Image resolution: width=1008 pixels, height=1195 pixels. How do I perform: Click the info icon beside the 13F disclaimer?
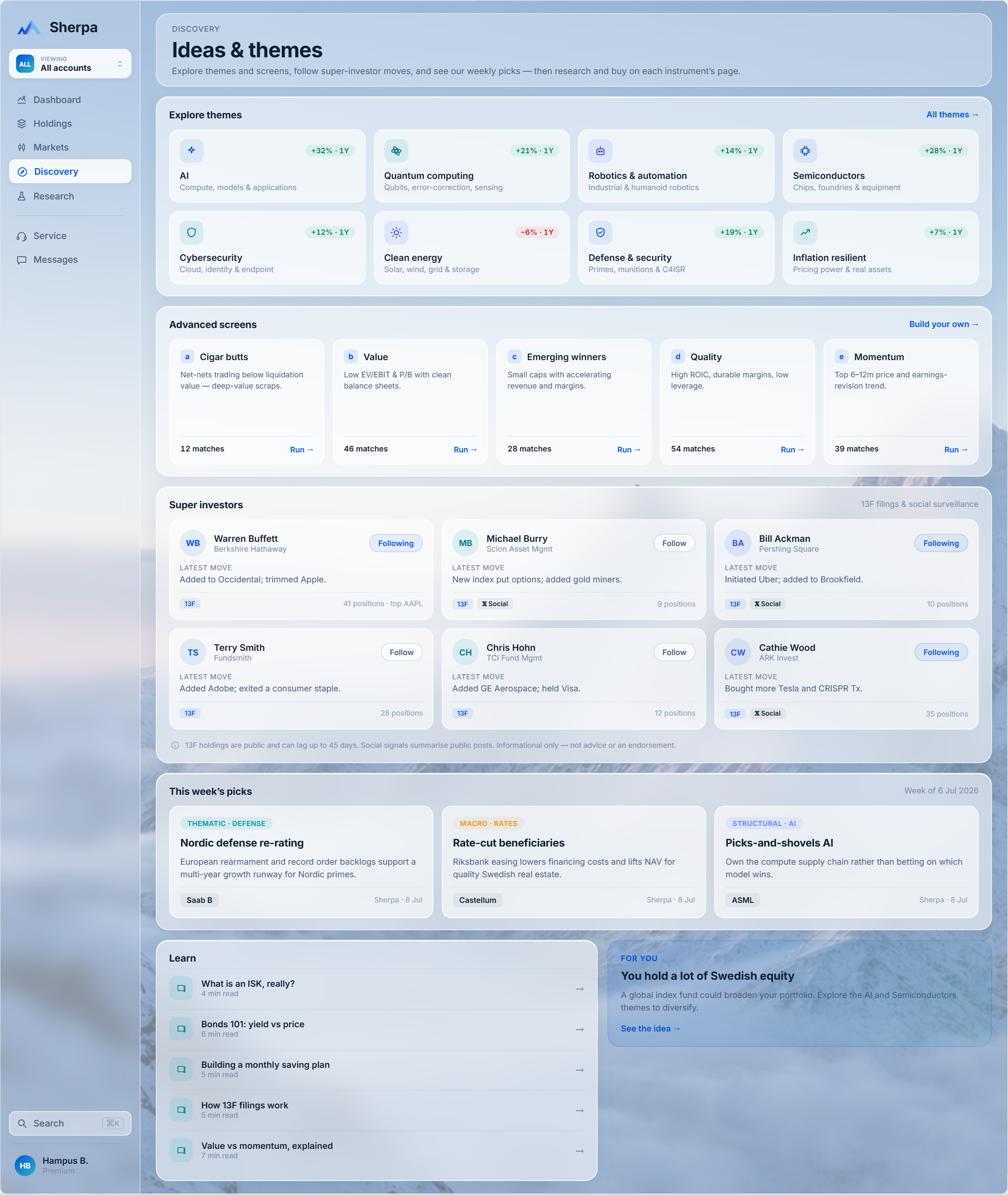pyautogui.click(x=175, y=745)
